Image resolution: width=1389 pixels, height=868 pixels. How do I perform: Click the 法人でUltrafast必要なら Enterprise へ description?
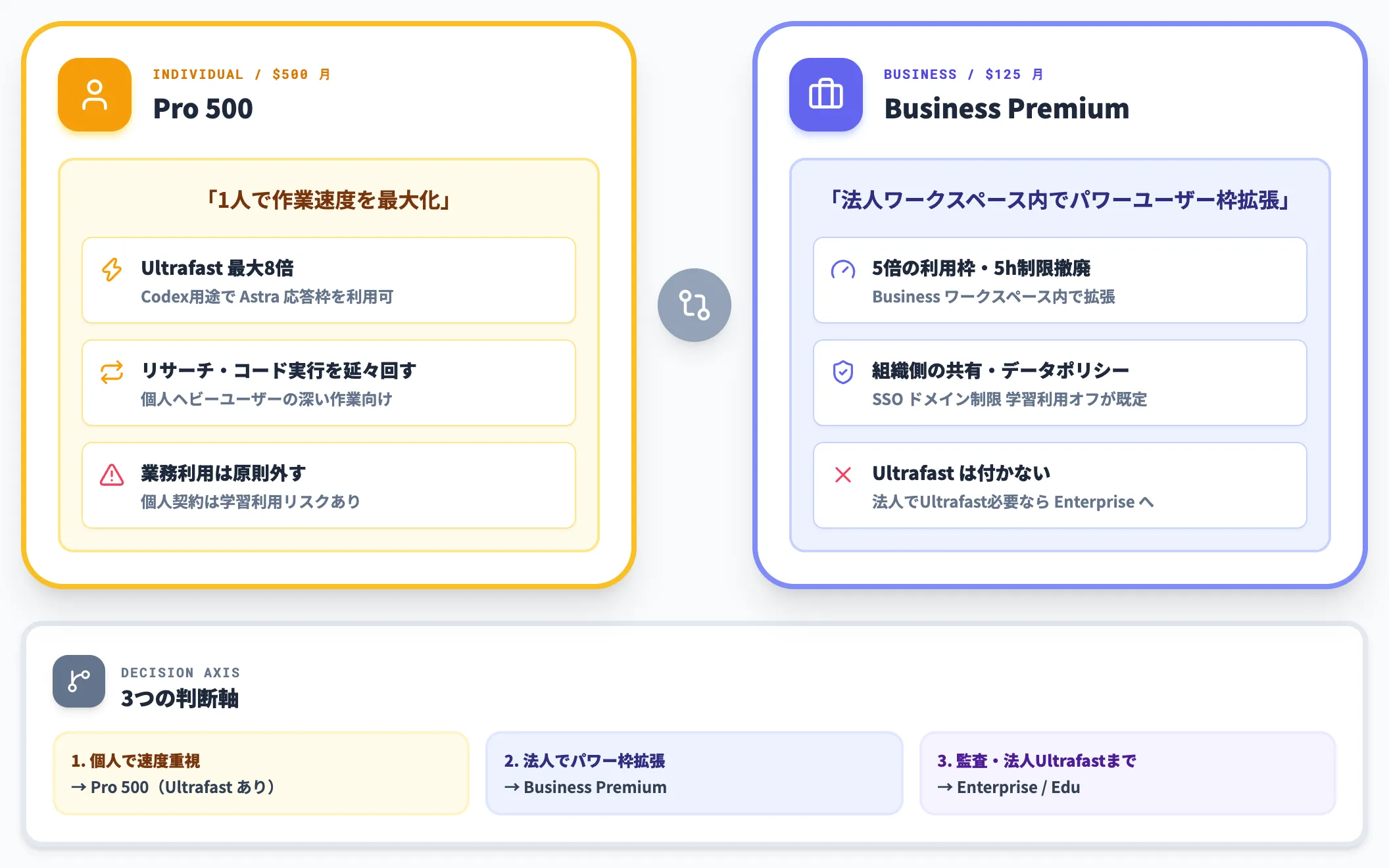click(x=1013, y=502)
